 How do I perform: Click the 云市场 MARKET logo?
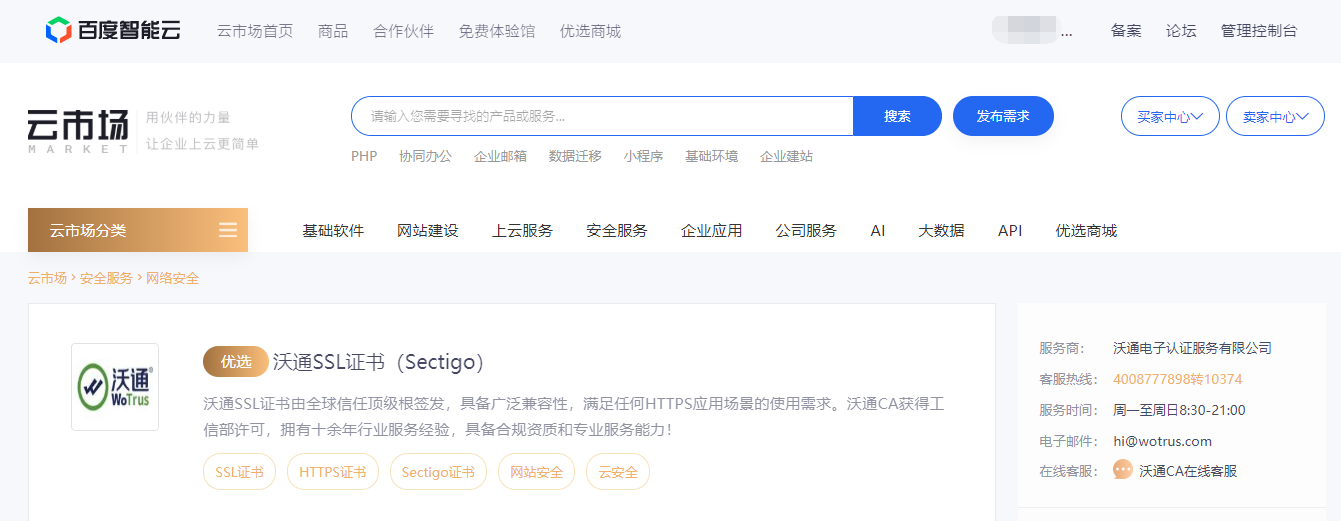coord(79,131)
